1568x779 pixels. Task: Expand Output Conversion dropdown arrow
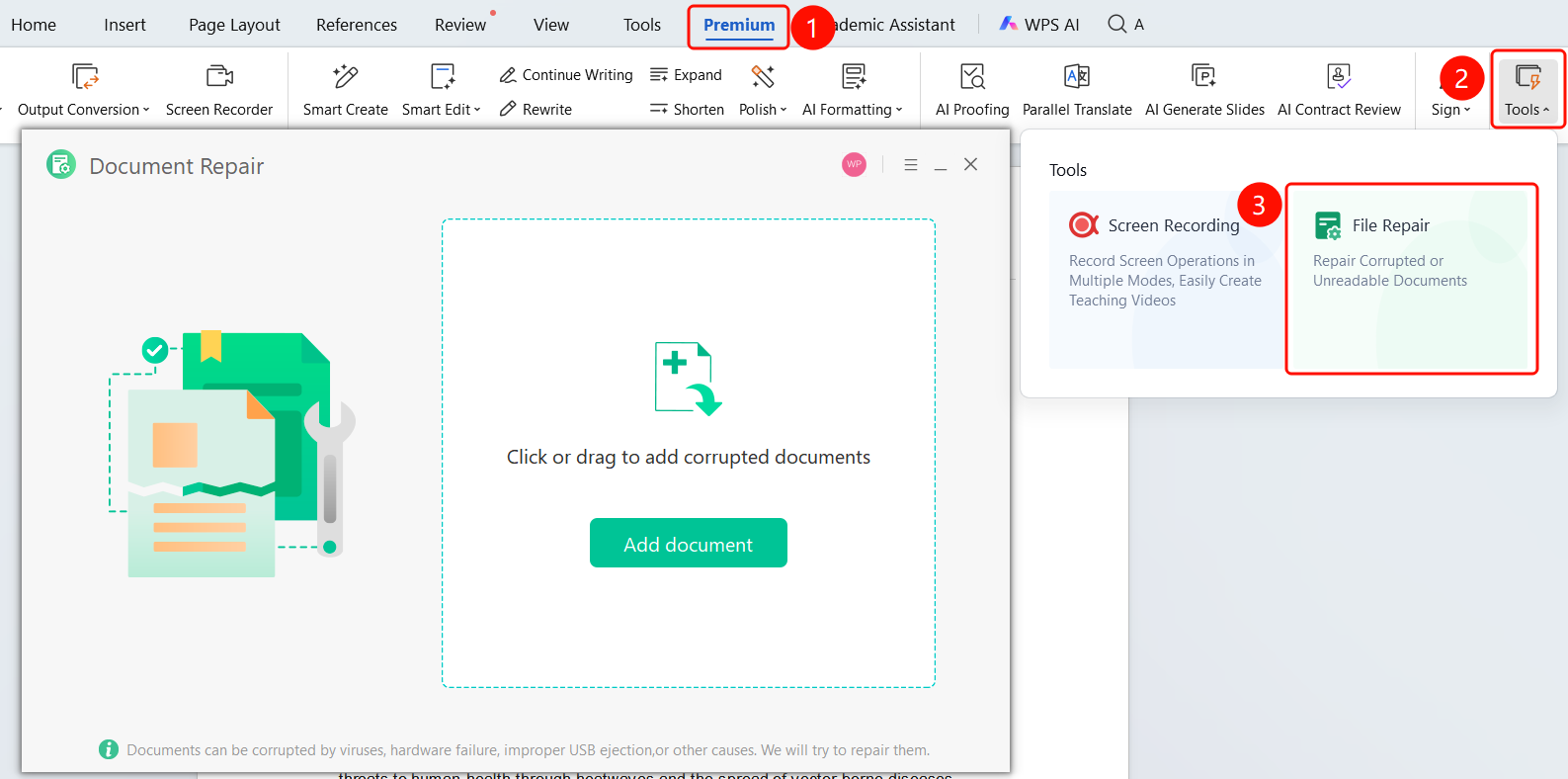146,110
